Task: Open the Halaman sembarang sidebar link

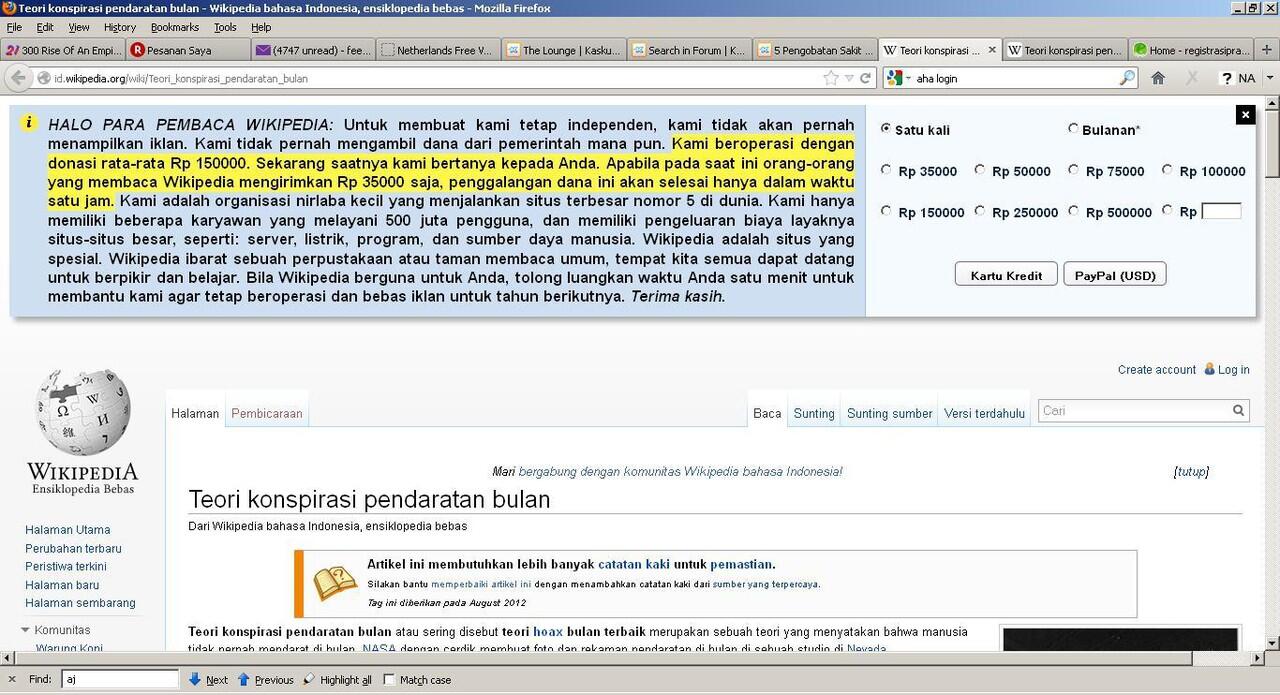Action: (80, 603)
